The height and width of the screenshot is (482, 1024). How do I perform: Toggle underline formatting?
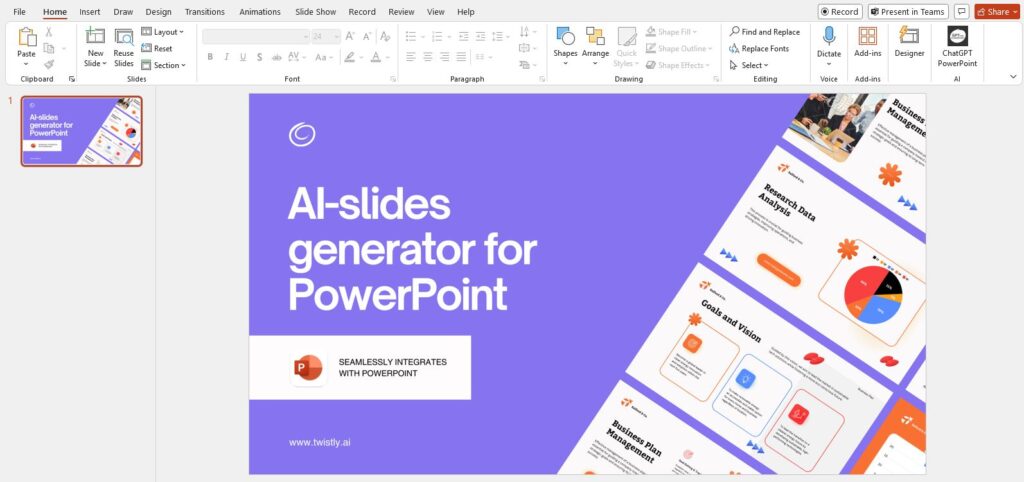[243, 57]
